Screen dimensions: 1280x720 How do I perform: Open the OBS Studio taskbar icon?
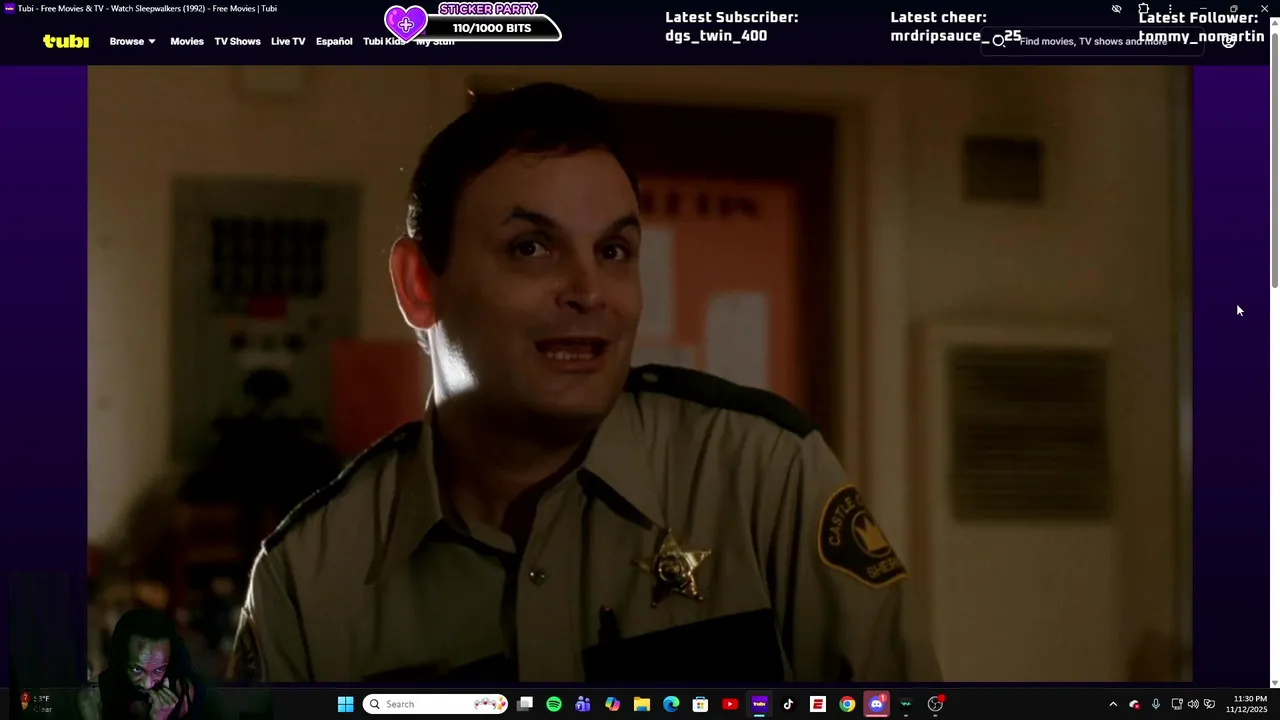tap(935, 704)
